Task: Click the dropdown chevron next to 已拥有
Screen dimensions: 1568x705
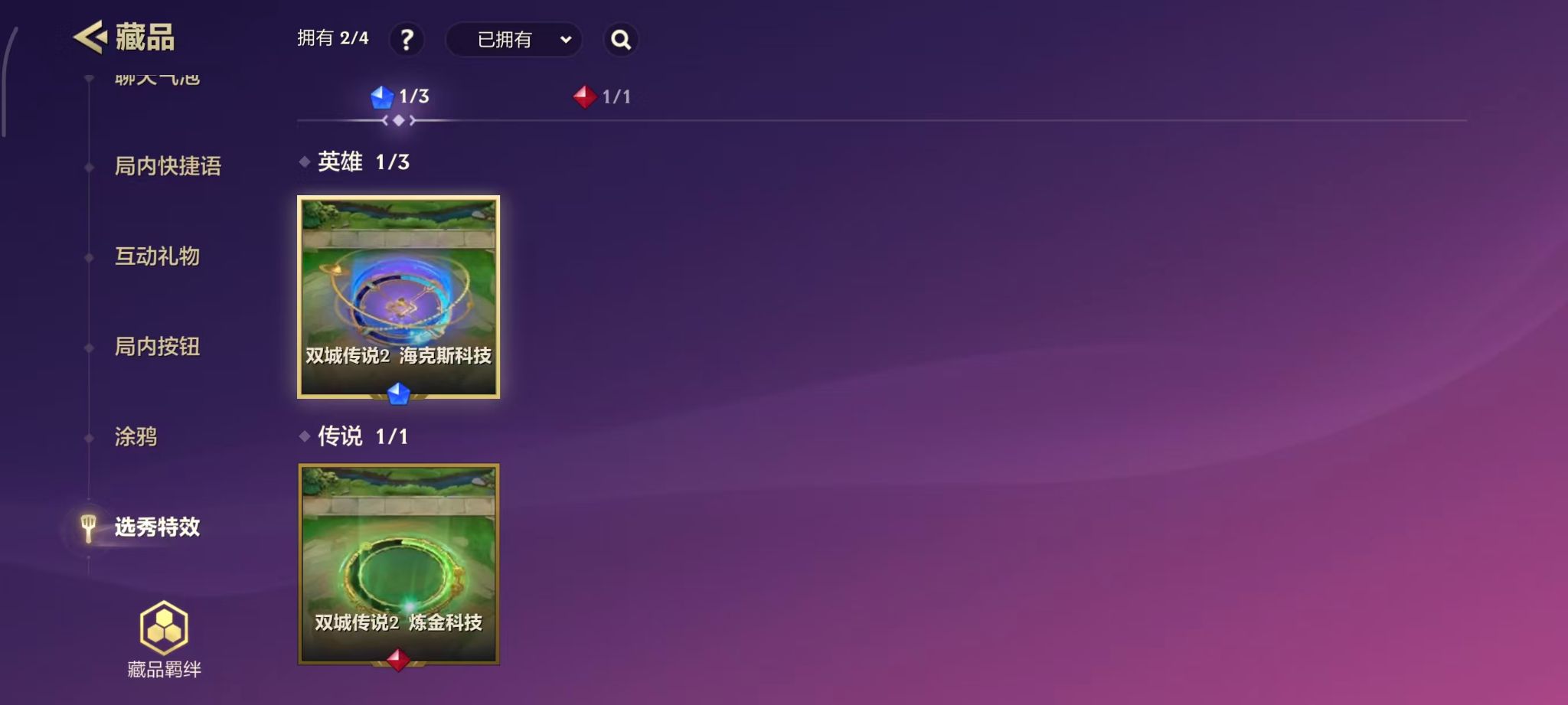Action: [566, 40]
